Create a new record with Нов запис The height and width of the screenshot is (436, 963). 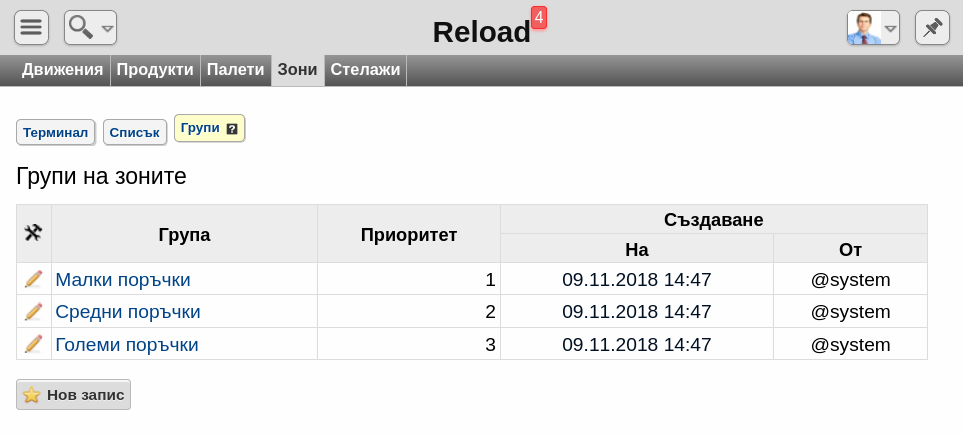[73, 394]
